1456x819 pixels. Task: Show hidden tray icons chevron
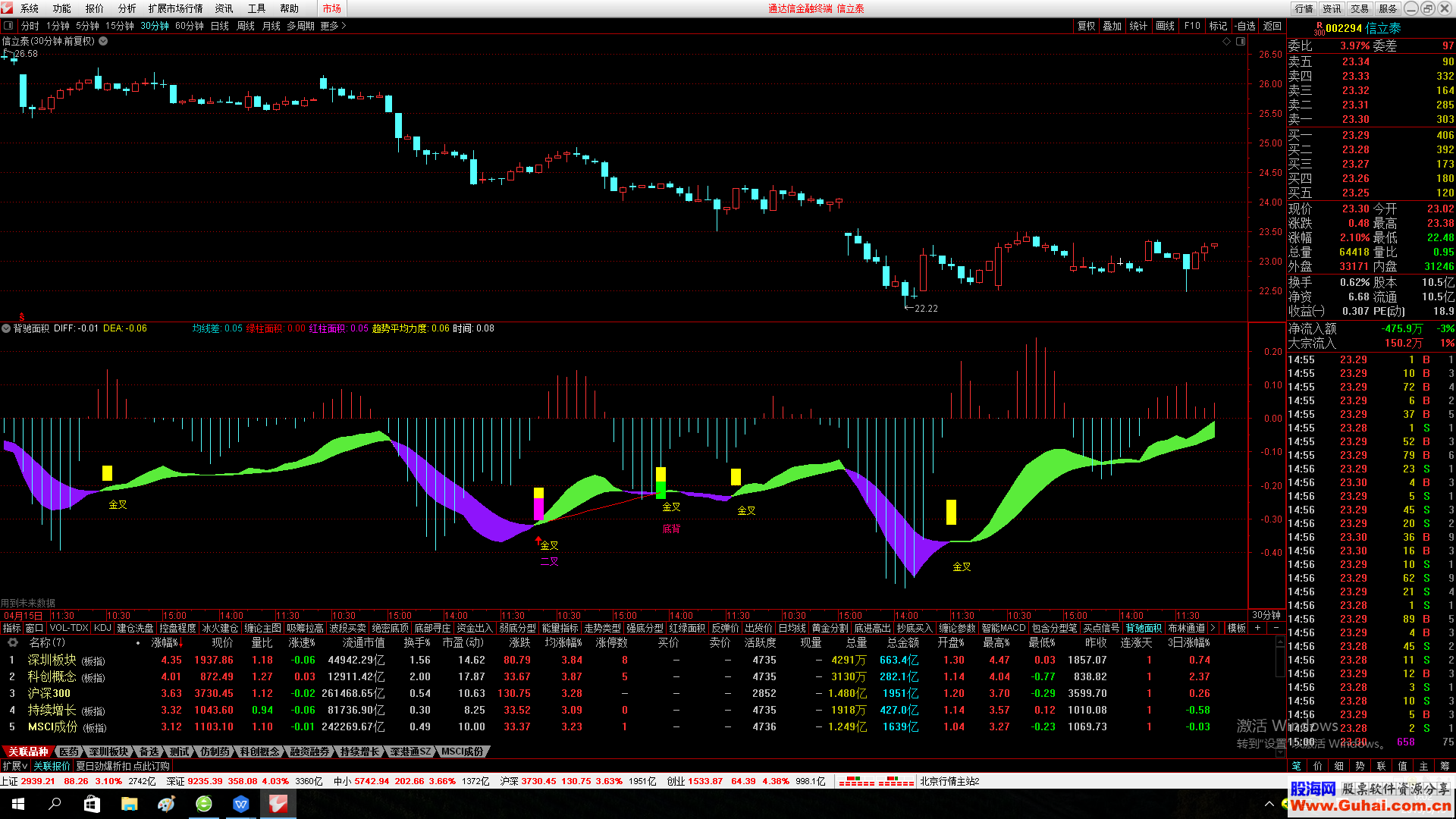[x=1269, y=804]
